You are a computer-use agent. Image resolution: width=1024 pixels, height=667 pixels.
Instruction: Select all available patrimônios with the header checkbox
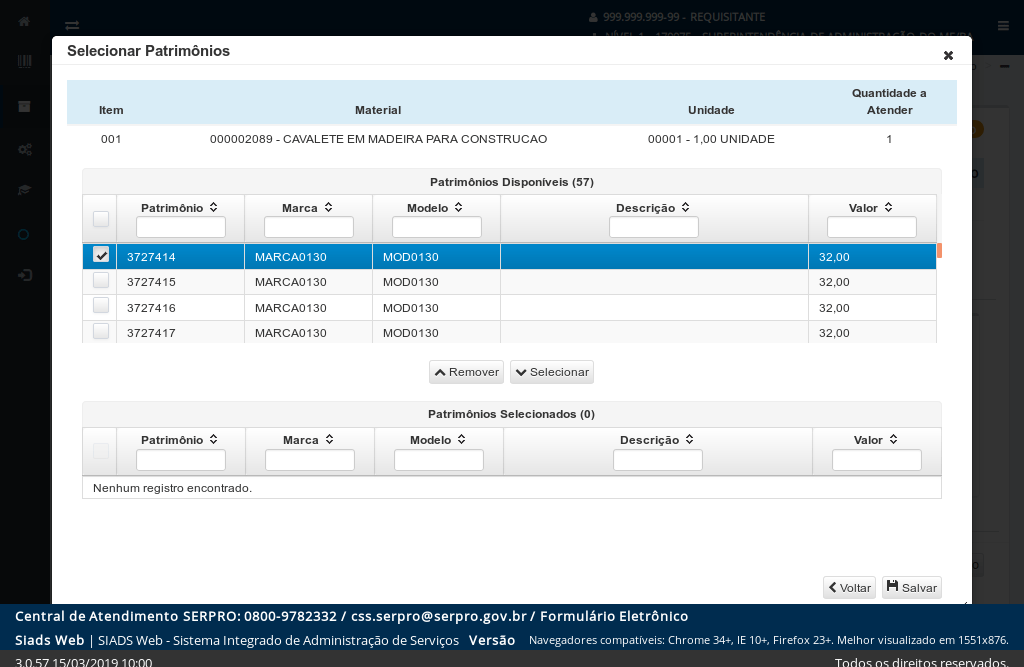pyautogui.click(x=101, y=219)
